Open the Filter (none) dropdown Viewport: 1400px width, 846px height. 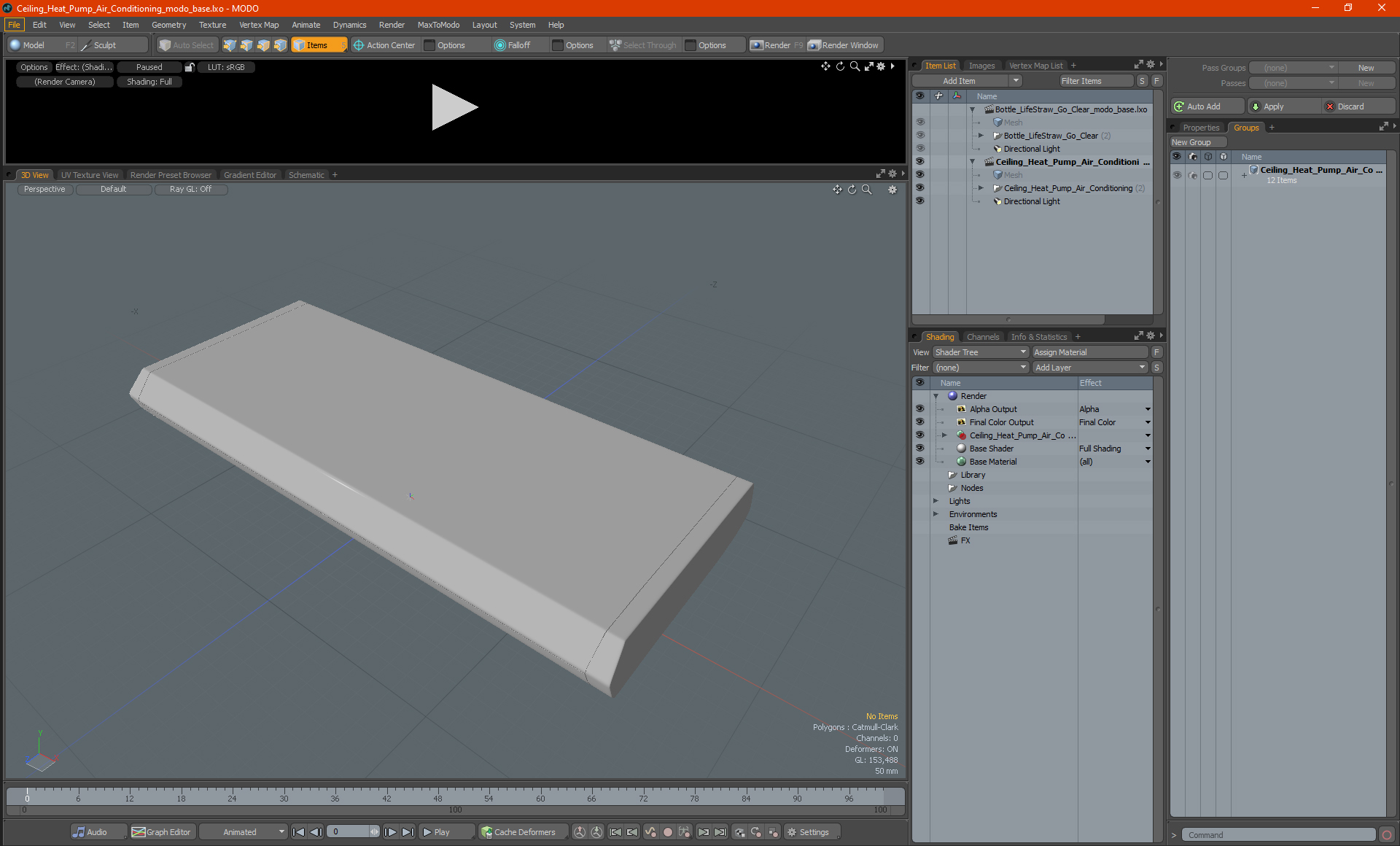point(980,368)
